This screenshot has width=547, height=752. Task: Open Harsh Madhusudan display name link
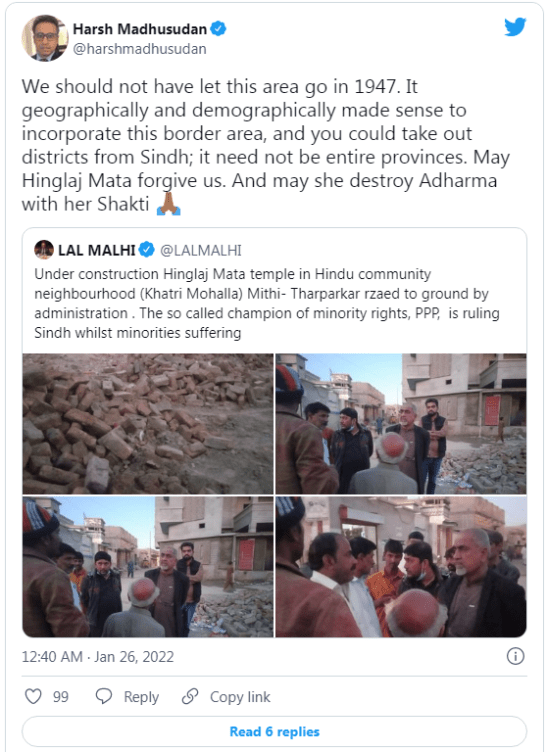coord(140,29)
